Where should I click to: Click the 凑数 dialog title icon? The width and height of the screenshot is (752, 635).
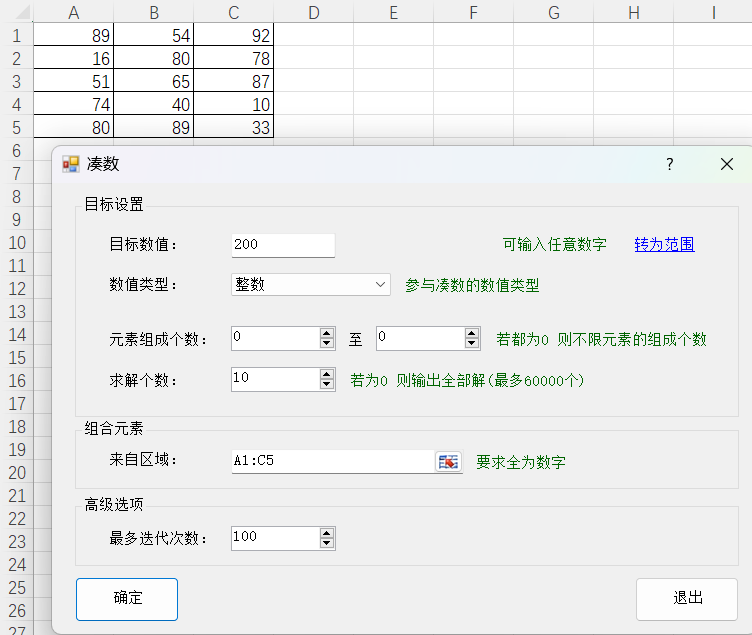[70, 164]
